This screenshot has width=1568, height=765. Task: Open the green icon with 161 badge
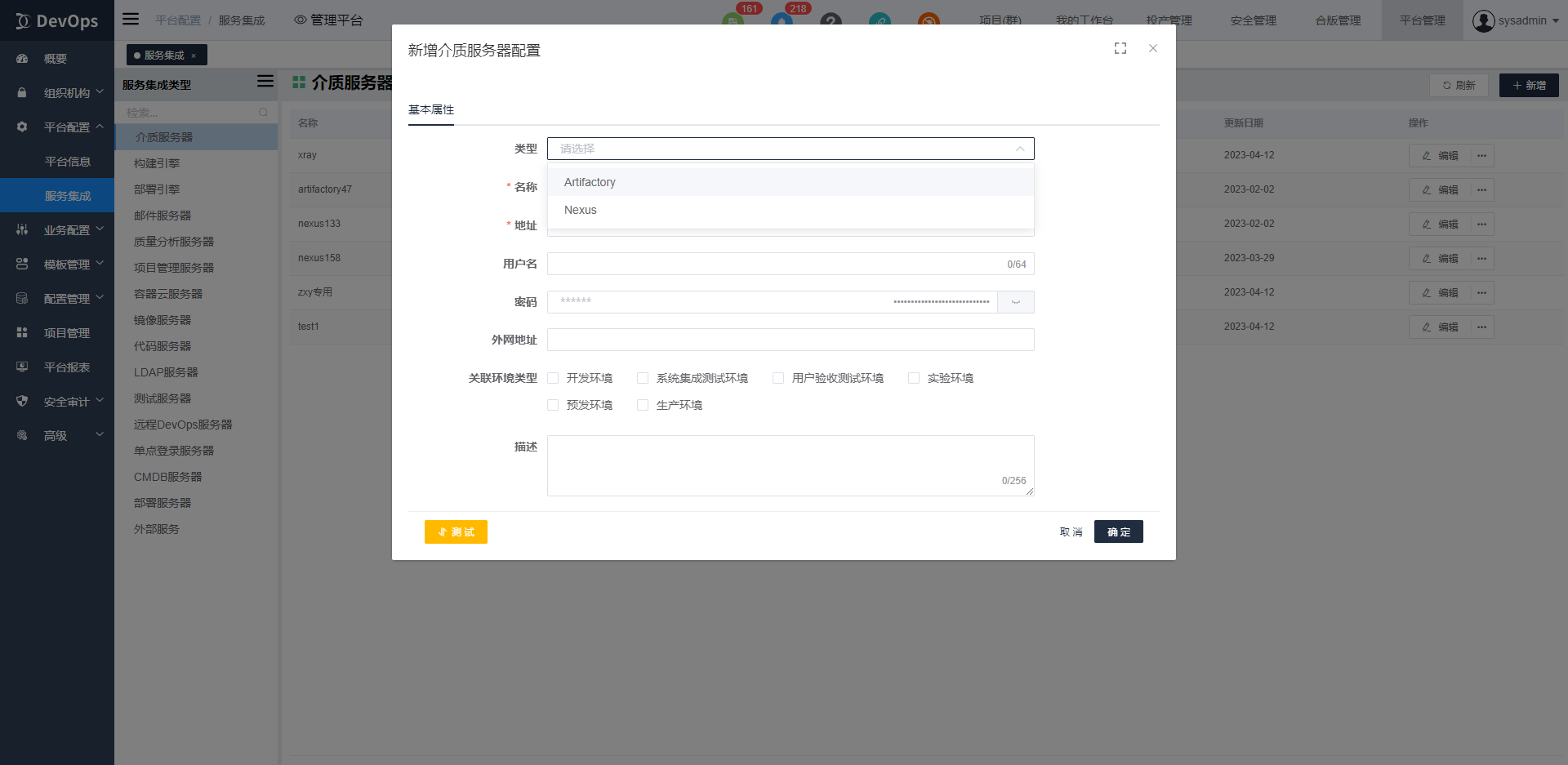(x=733, y=21)
